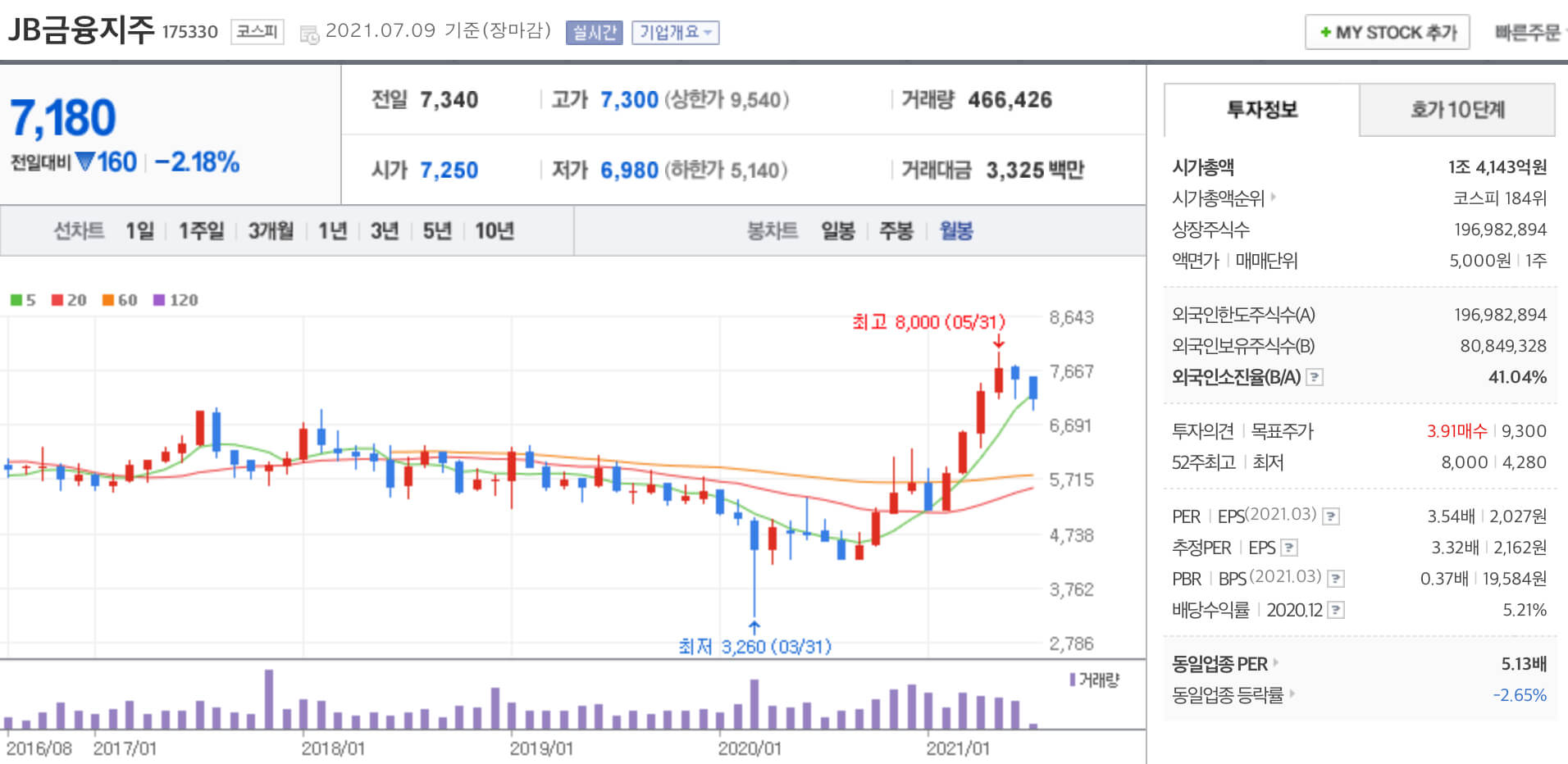The image size is (1568, 764).
Task: Click the 시가총액 value 1조 4,143억원
Action: coord(1497,167)
